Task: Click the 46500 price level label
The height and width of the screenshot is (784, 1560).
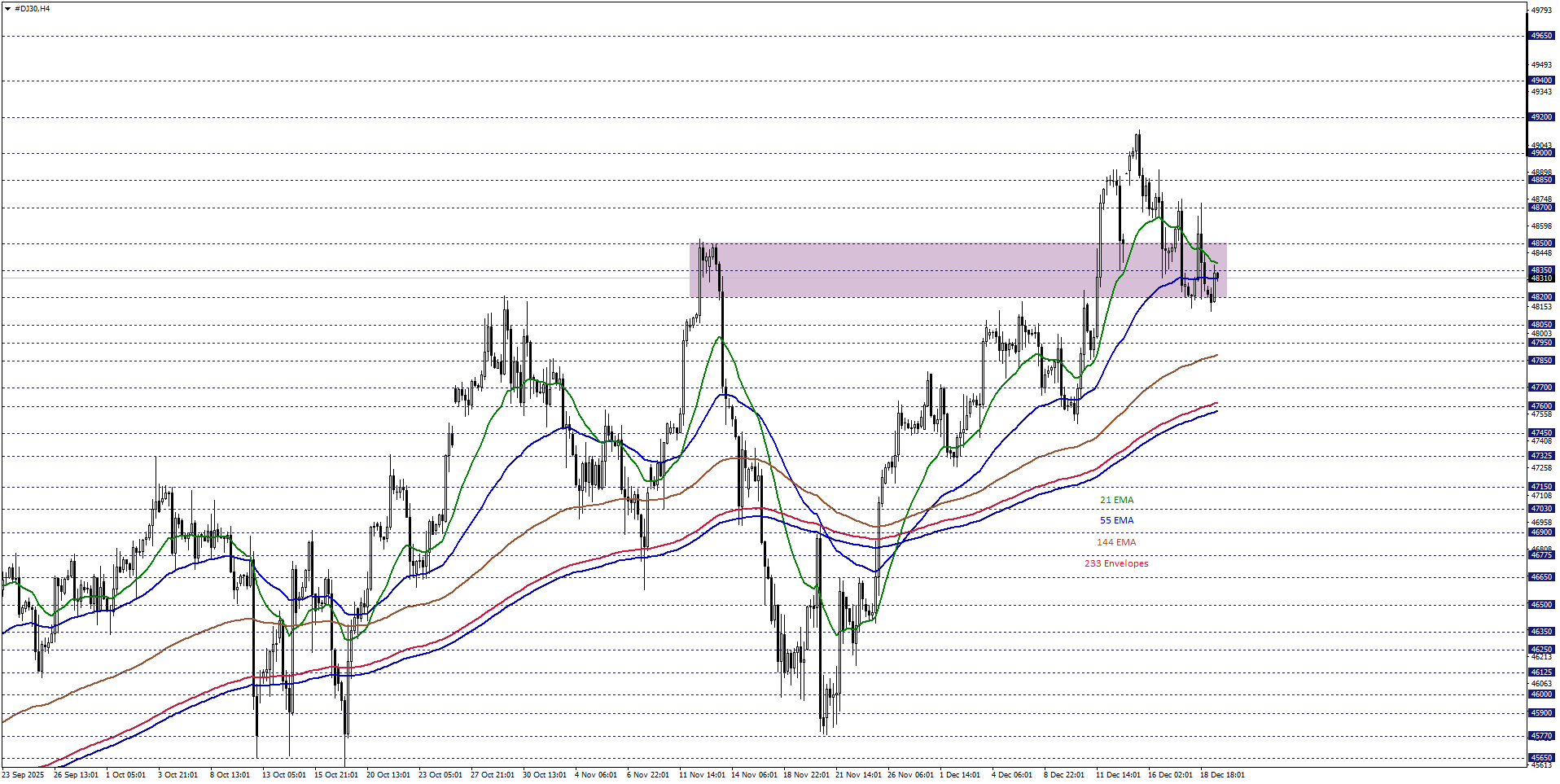Action: pyautogui.click(x=1541, y=605)
